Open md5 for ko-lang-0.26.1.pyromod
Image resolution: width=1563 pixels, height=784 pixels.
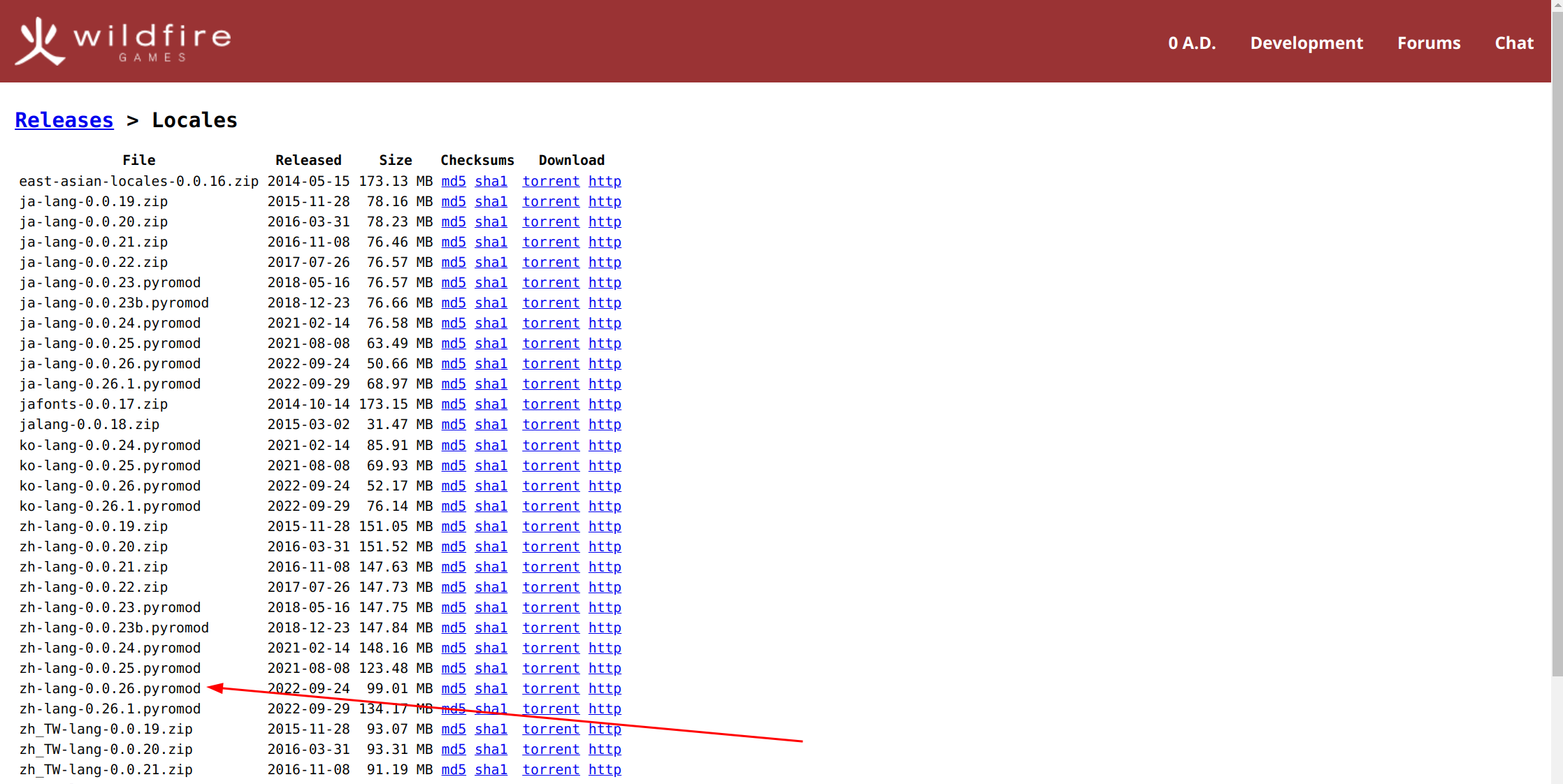(454, 506)
